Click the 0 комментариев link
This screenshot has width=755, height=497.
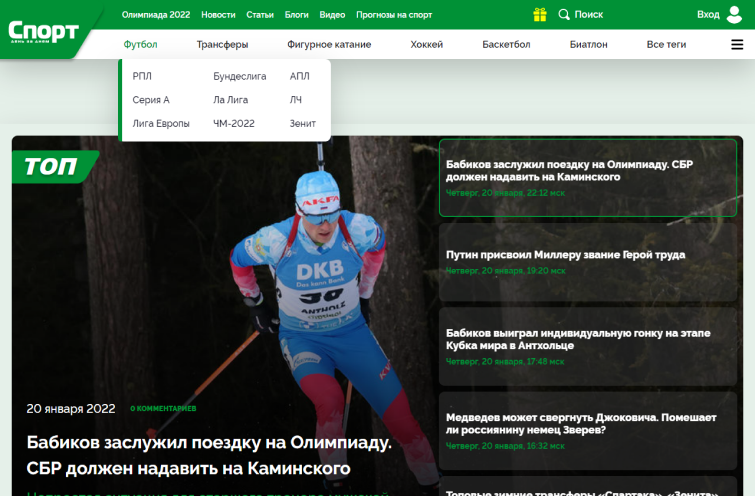pyautogui.click(x=163, y=409)
